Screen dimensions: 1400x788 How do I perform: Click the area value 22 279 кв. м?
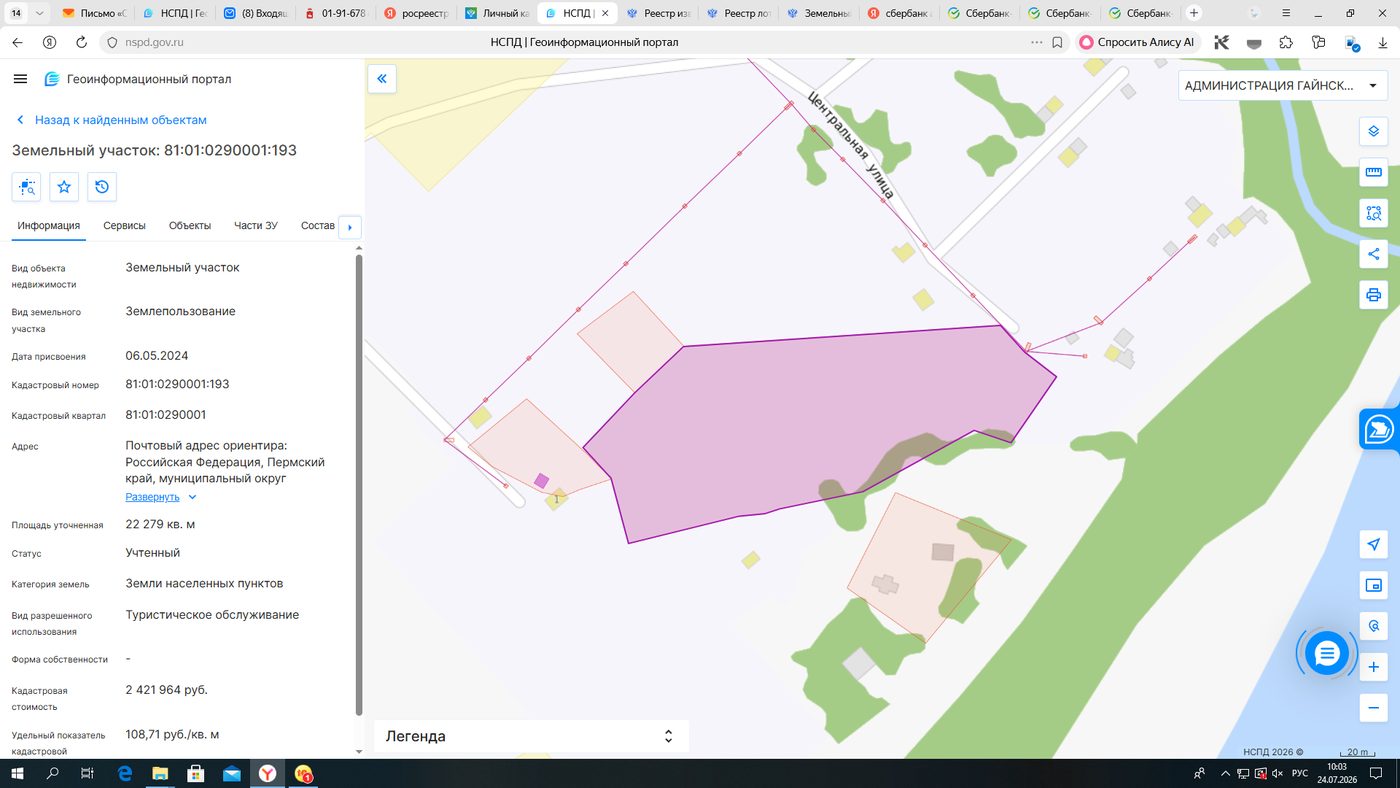(160, 524)
